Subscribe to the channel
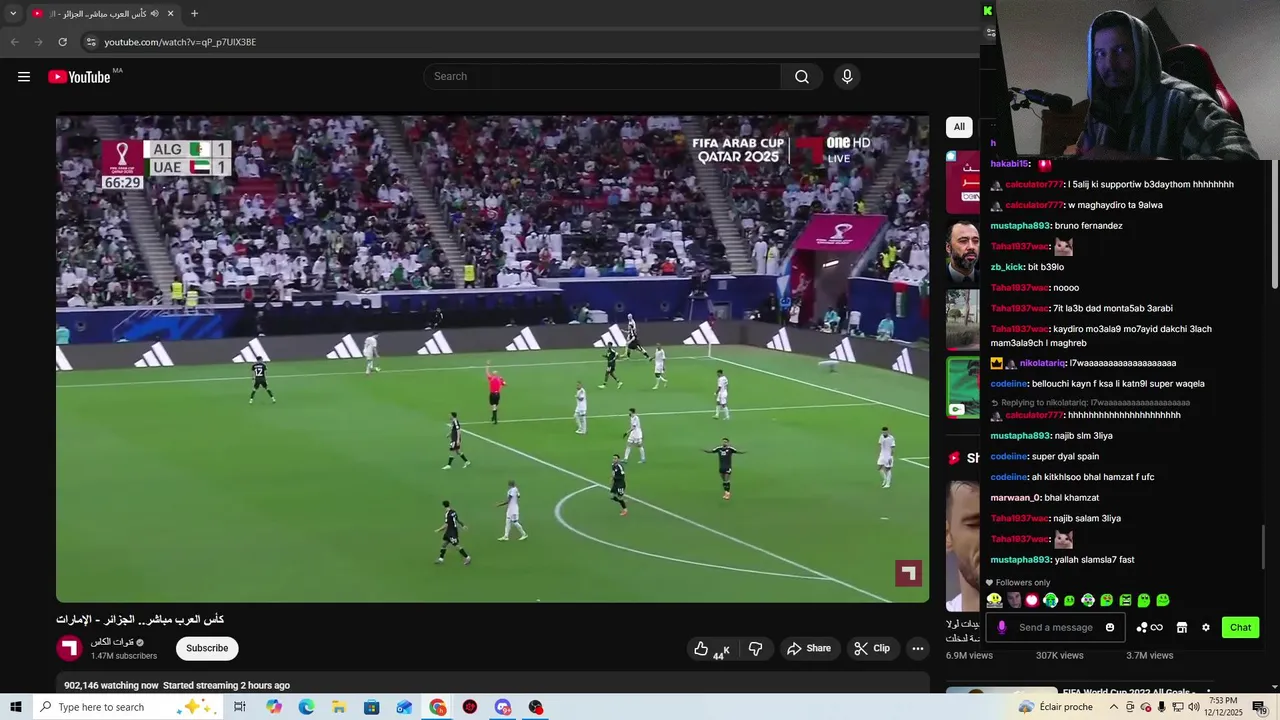1280x720 pixels. coord(207,648)
